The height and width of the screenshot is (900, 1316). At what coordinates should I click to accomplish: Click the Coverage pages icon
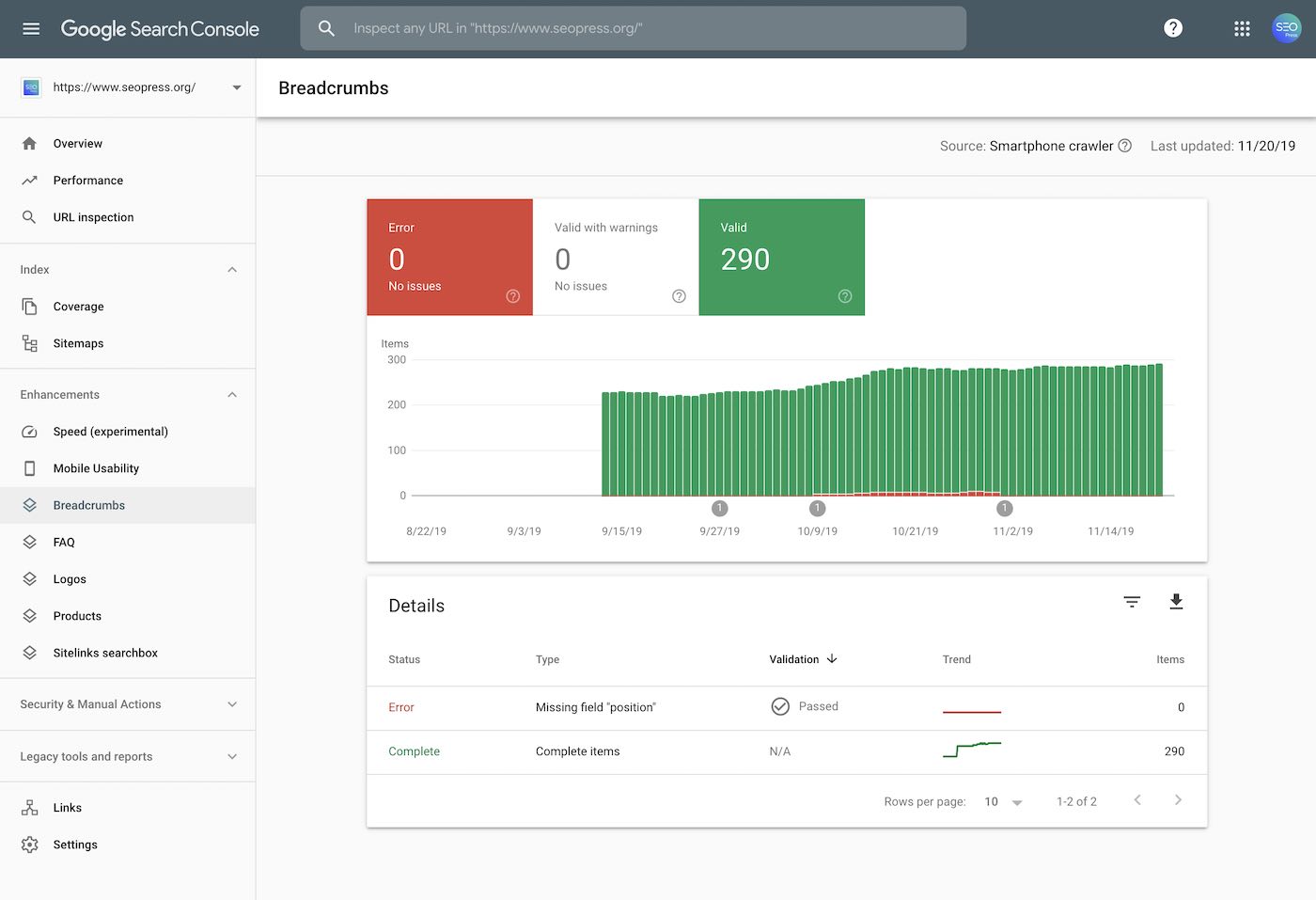29,307
